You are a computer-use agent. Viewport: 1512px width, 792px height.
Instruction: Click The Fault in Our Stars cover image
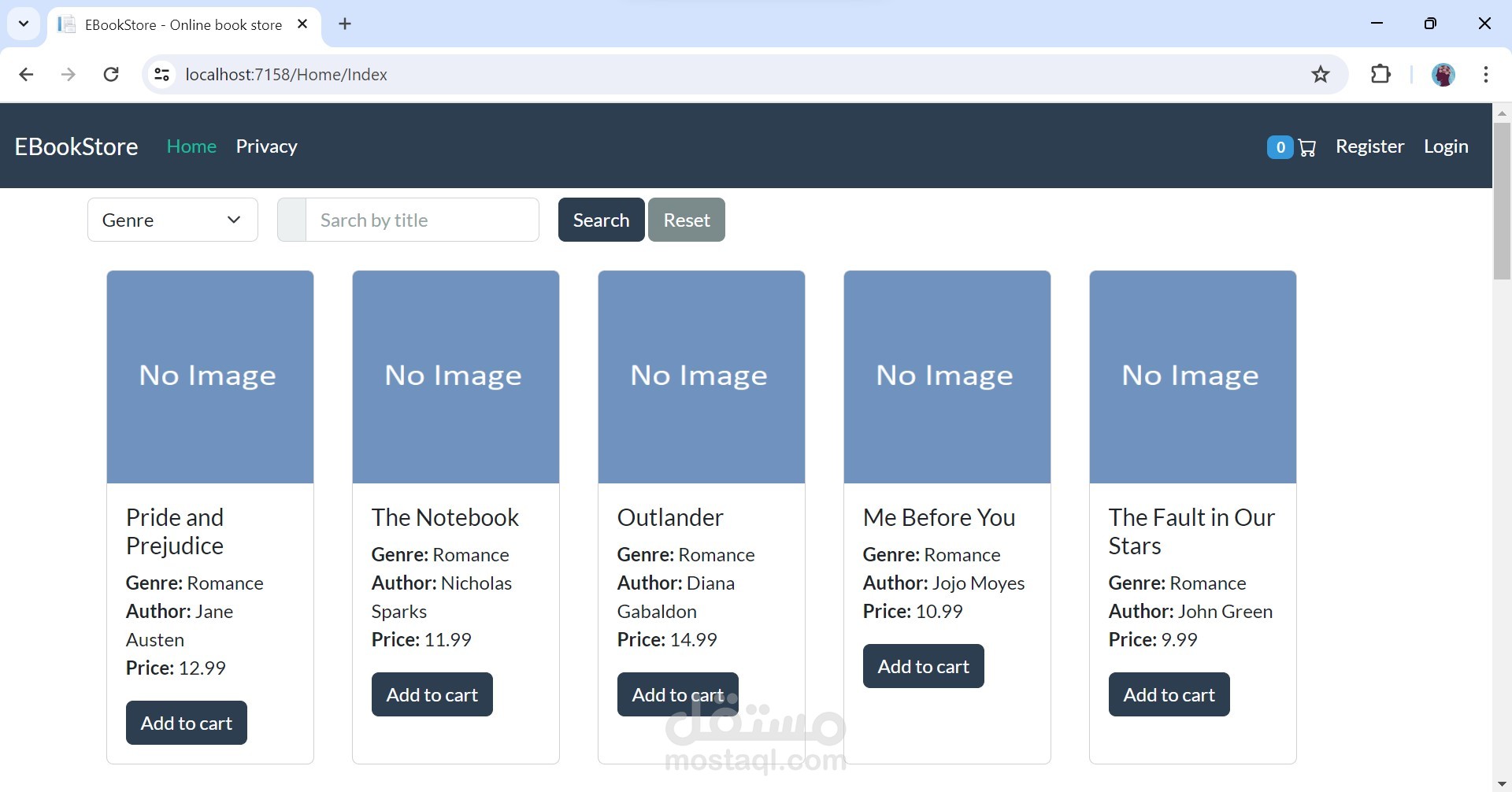coord(1193,377)
